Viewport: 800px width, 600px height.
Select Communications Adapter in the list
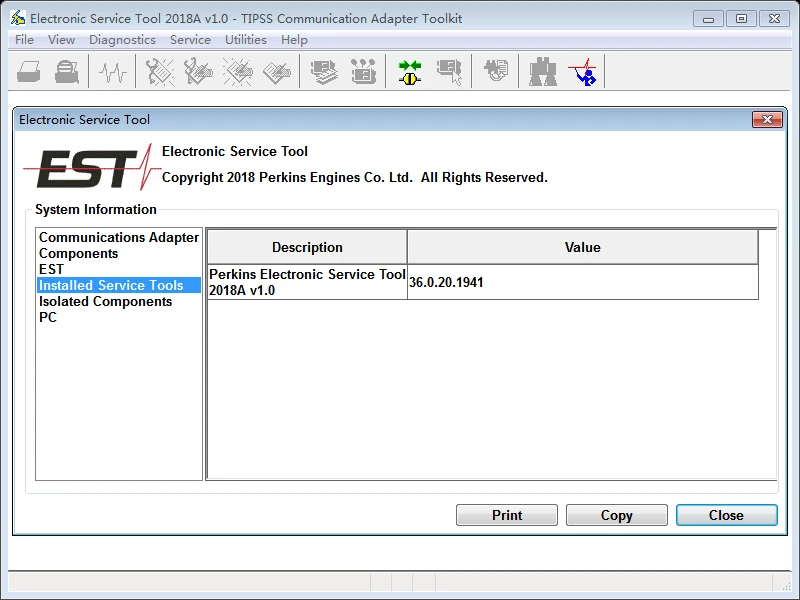click(119, 237)
